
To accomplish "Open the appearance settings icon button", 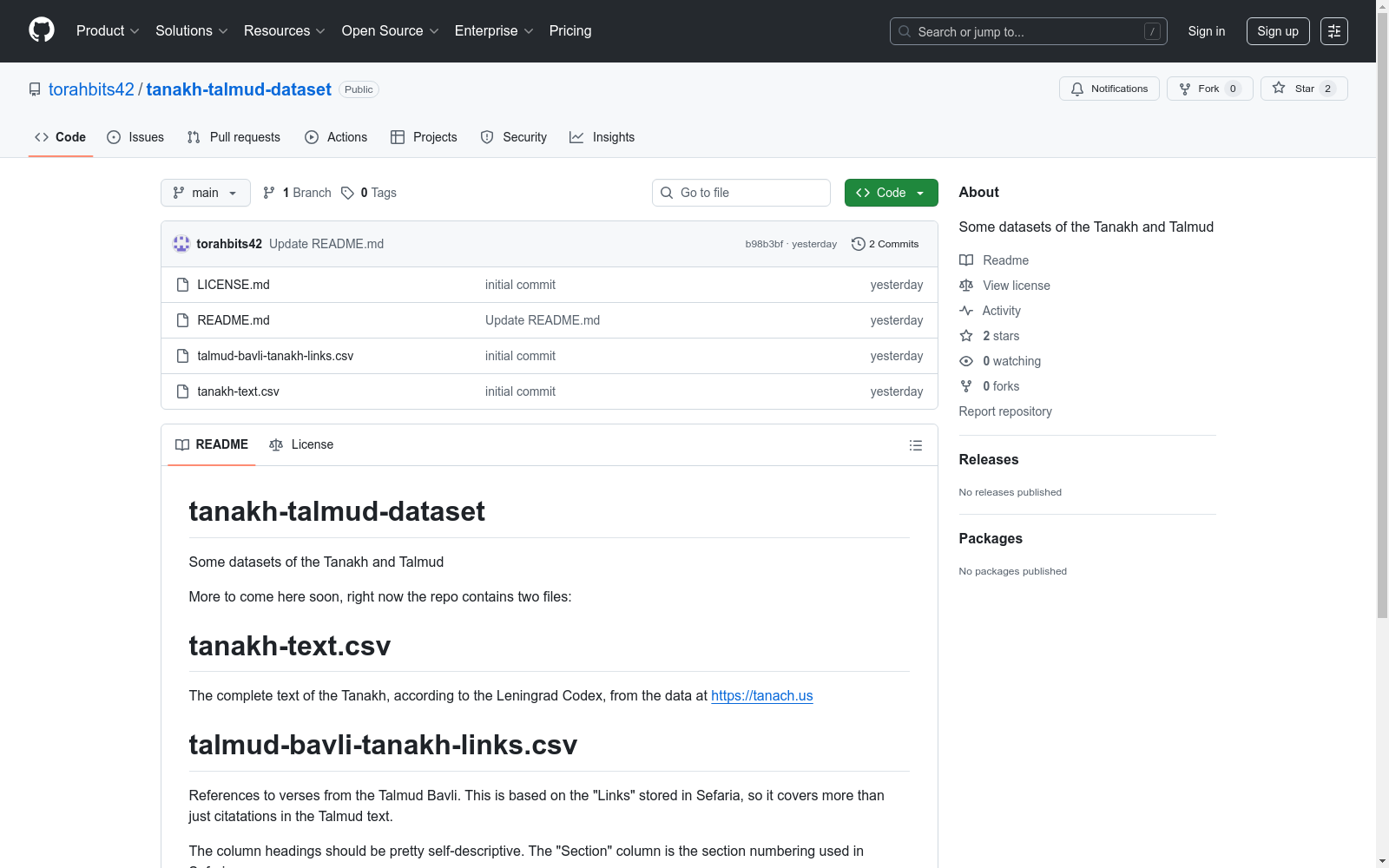I will [1334, 31].
